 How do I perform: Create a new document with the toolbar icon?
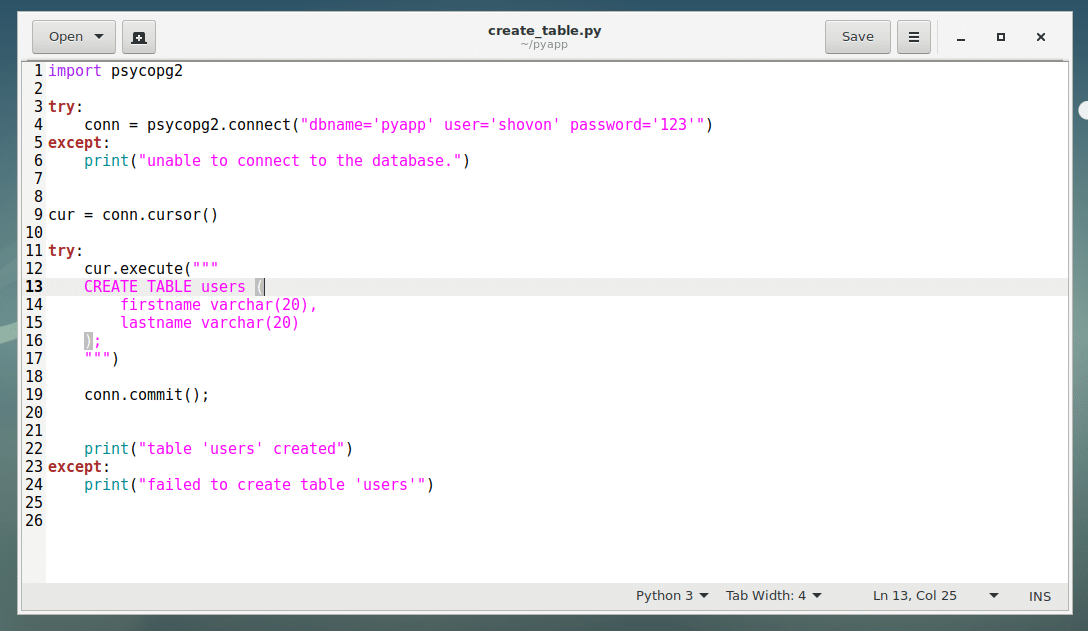[x=139, y=37]
